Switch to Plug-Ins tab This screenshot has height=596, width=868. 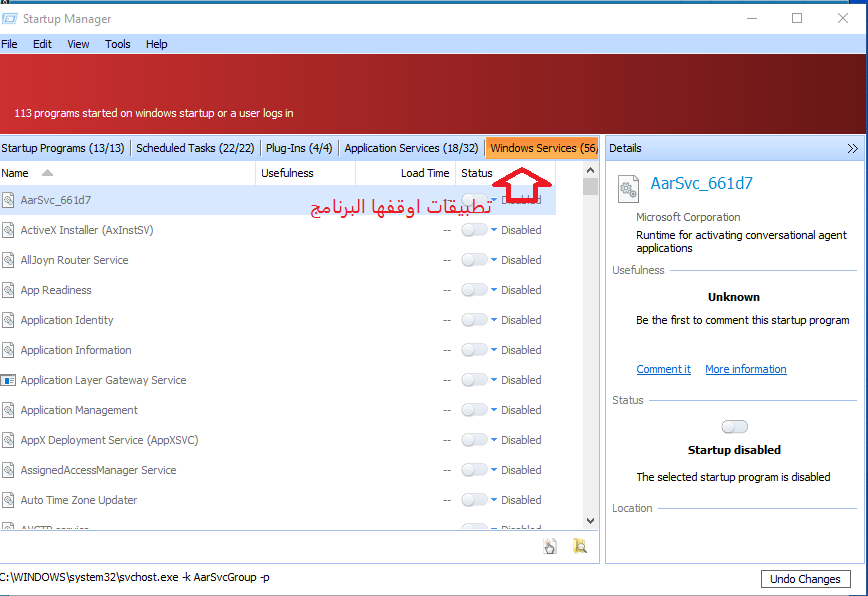click(x=299, y=148)
